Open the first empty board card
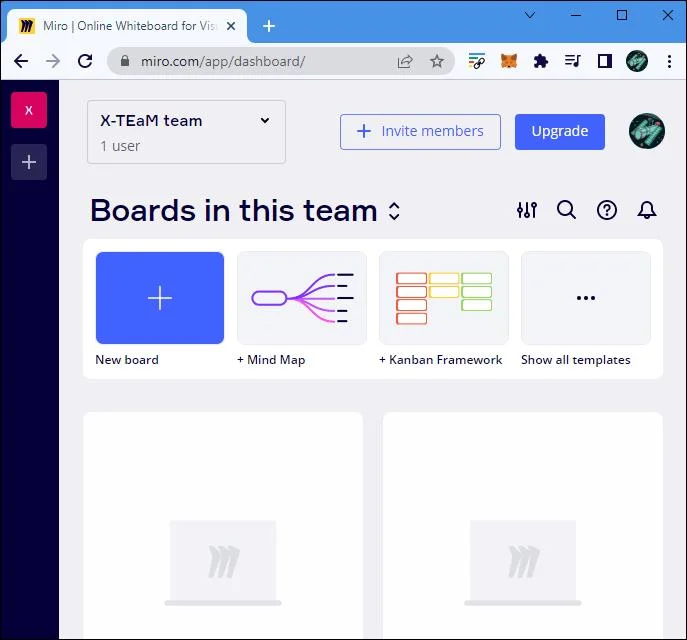Viewport: 687px width, 640px height. pyautogui.click(x=223, y=525)
